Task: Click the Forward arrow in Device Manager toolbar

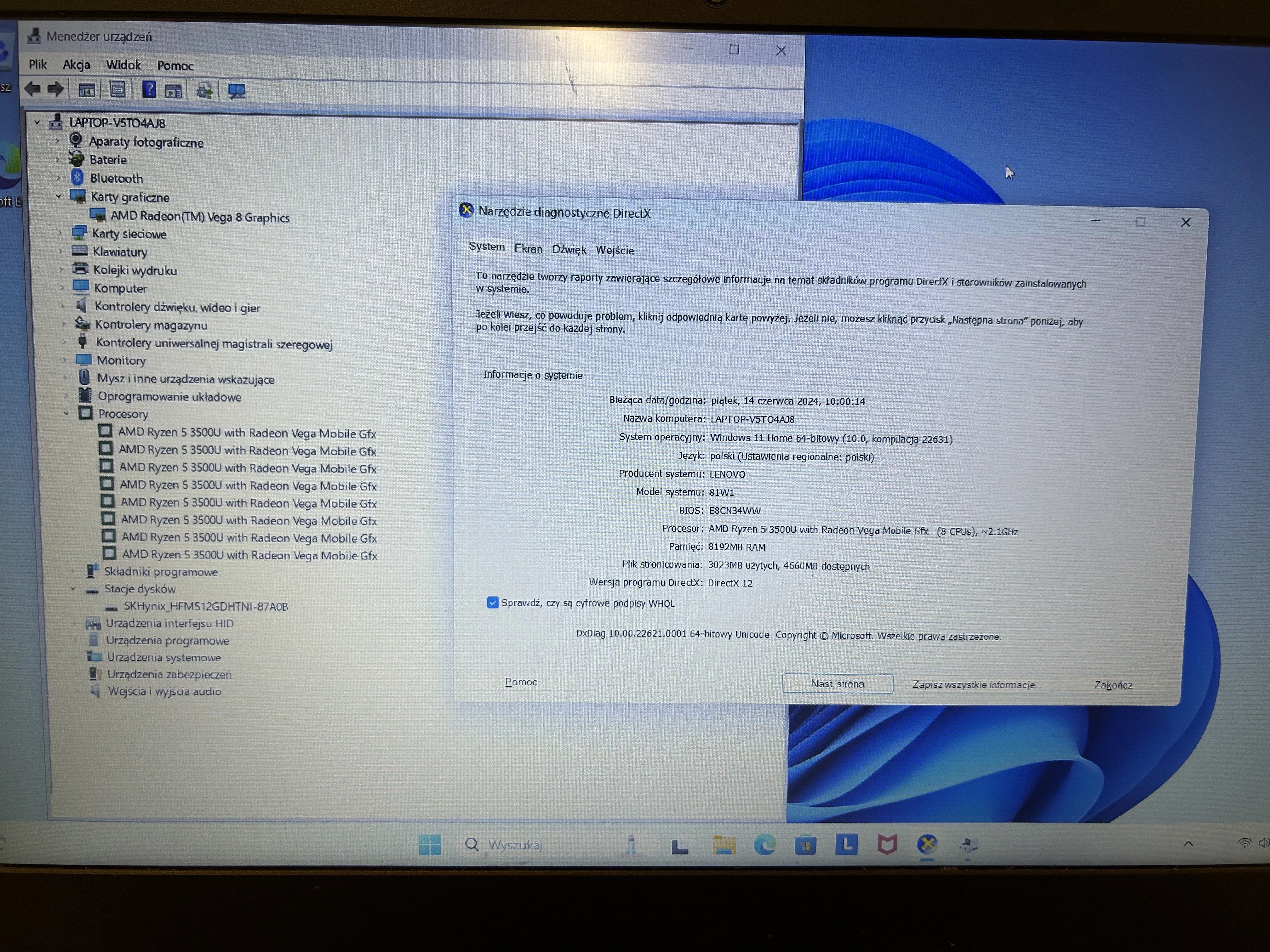Action: point(56,89)
